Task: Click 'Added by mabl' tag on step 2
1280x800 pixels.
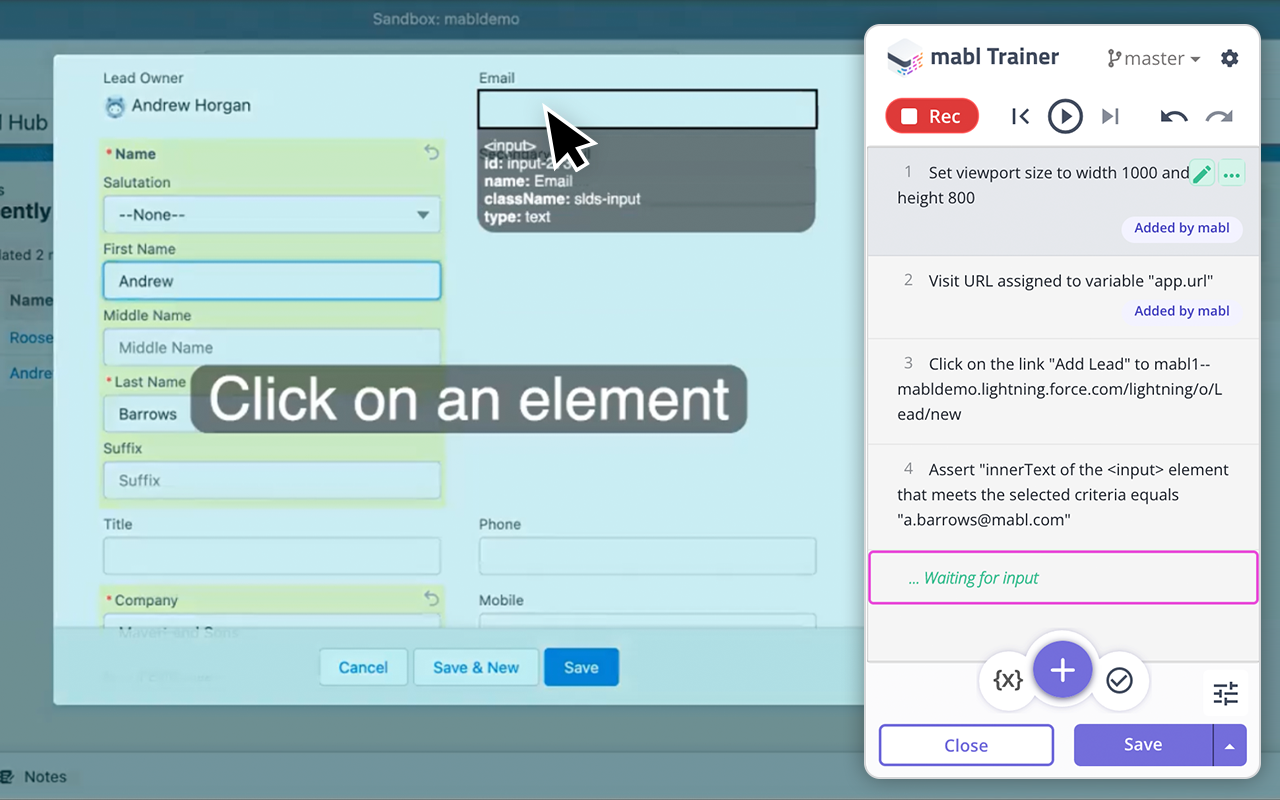Action: click(1181, 311)
